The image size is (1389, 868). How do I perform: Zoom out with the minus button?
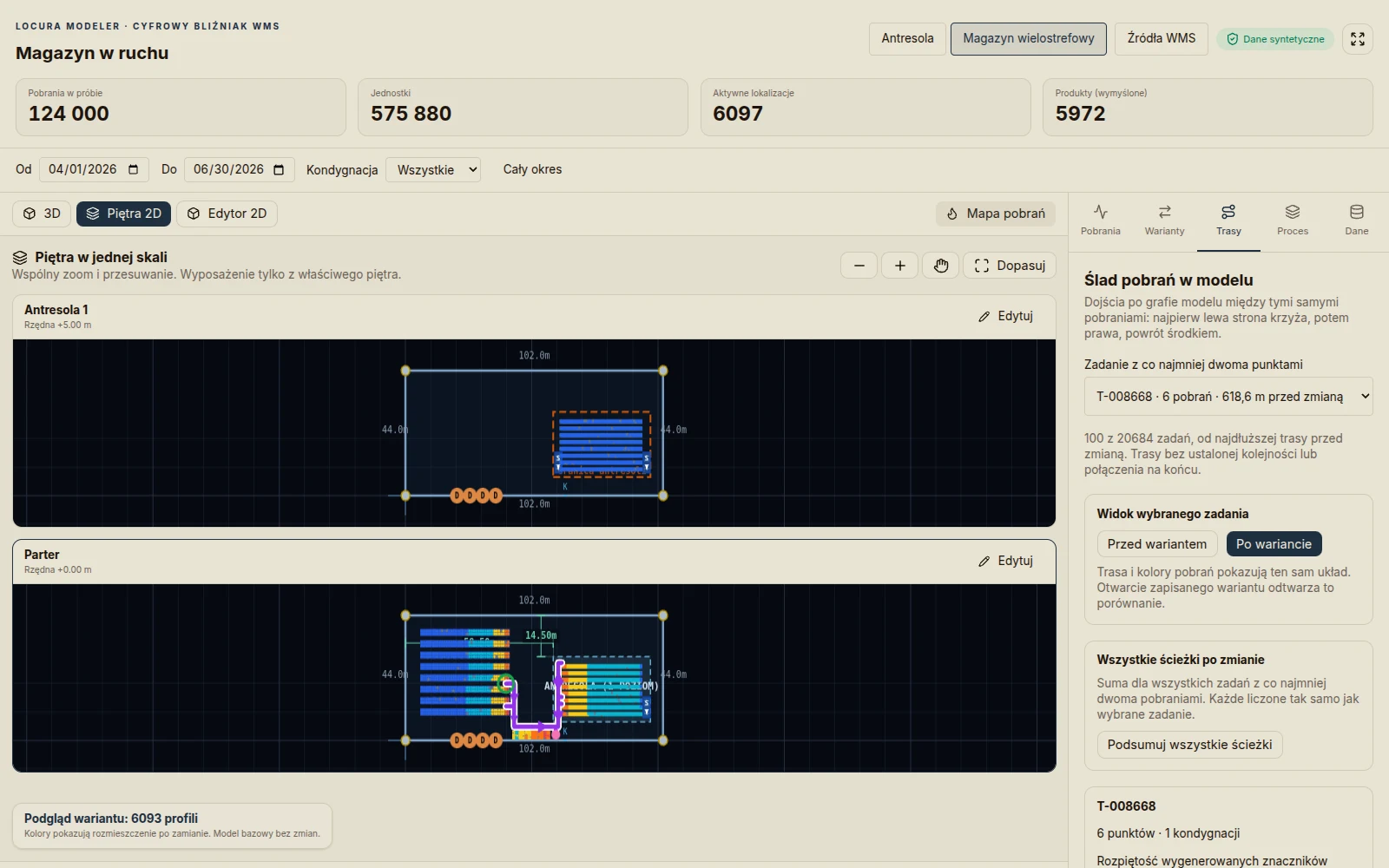pyautogui.click(x=859, y=266)
